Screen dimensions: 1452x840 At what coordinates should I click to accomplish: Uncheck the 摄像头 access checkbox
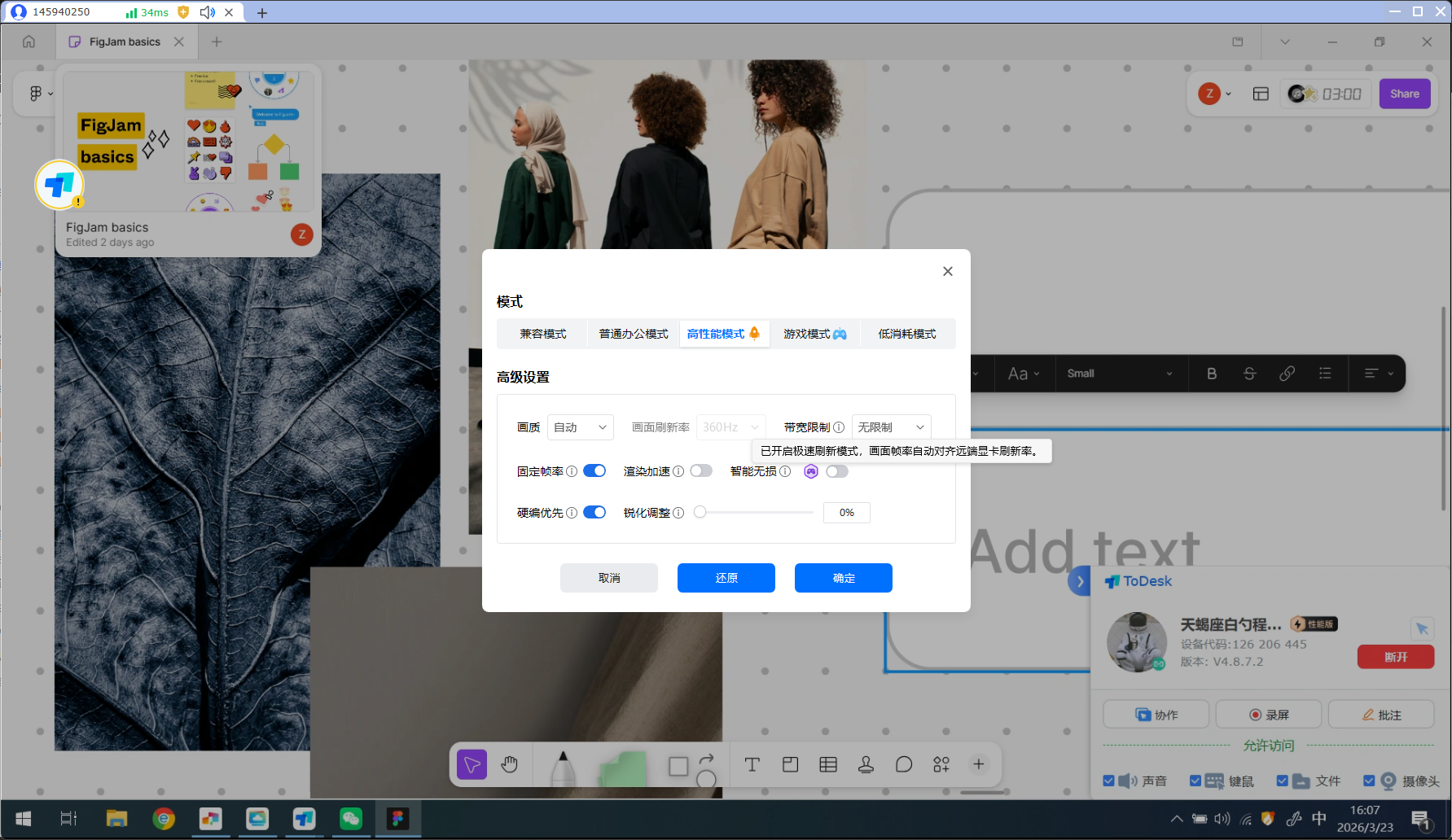click(1369, 781)
